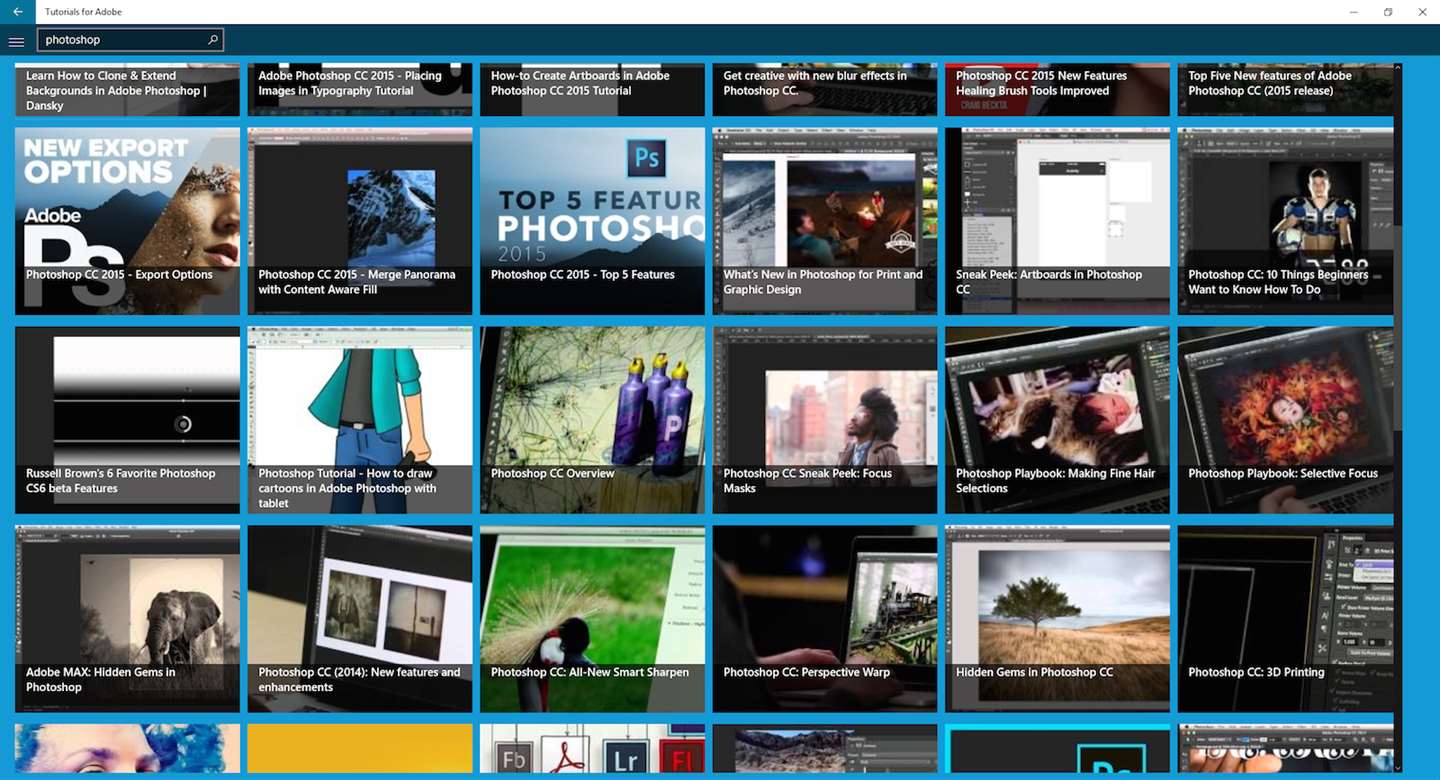Image resolution: width=1440 pixels, height=780 pixels.
Task: Open Photoshop CC (2014): New features and enhancements
Action: tap(360, 619)
